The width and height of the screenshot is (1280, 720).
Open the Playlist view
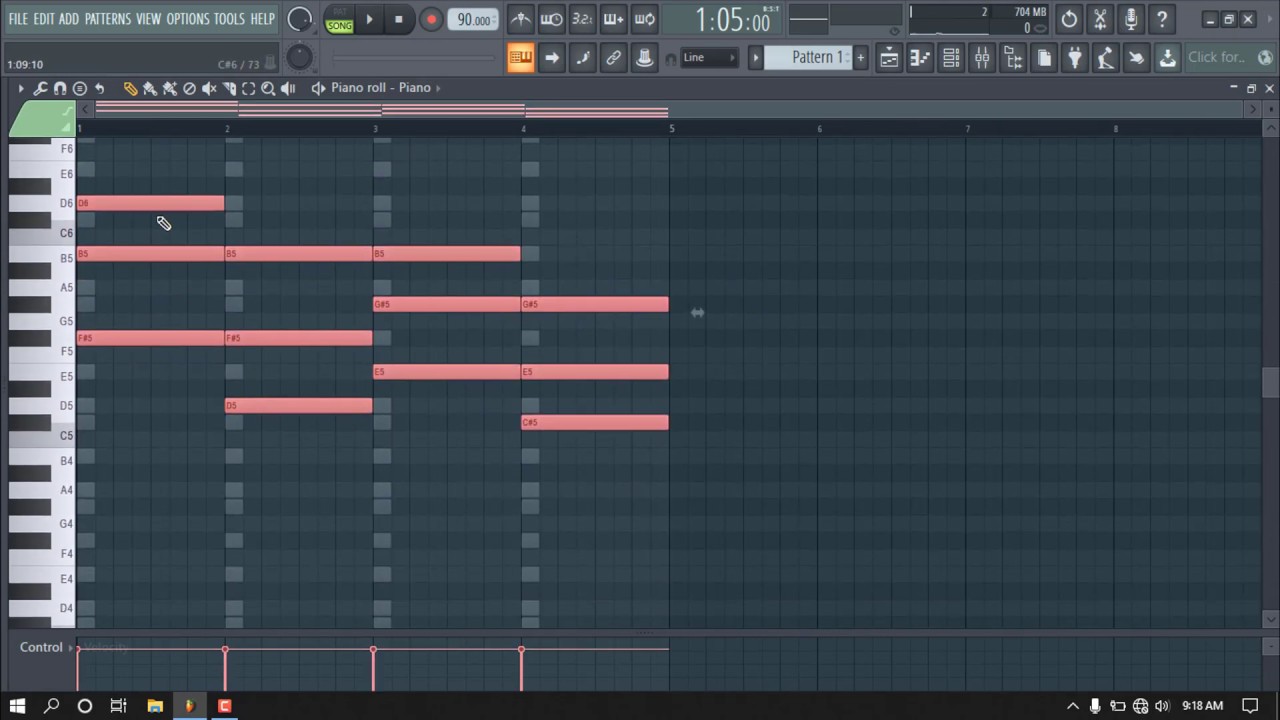pos(889,57)
